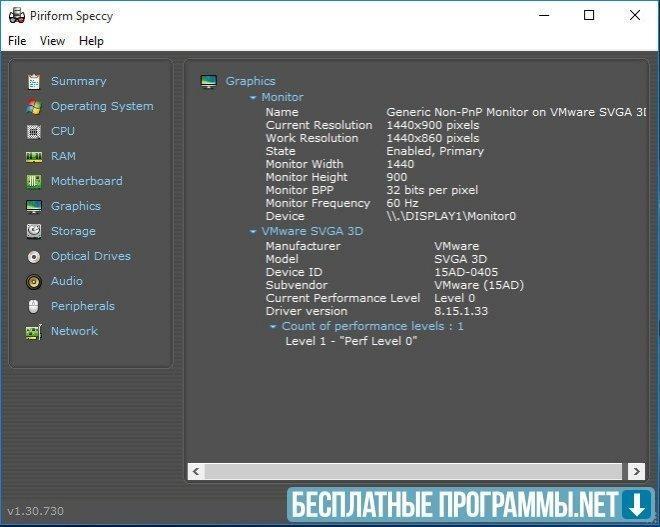Image resolution: width=660 pixels, height=527 pixels.
Task: Click the Device ID 15AD-0405 value
Action: tap(466, 272)
